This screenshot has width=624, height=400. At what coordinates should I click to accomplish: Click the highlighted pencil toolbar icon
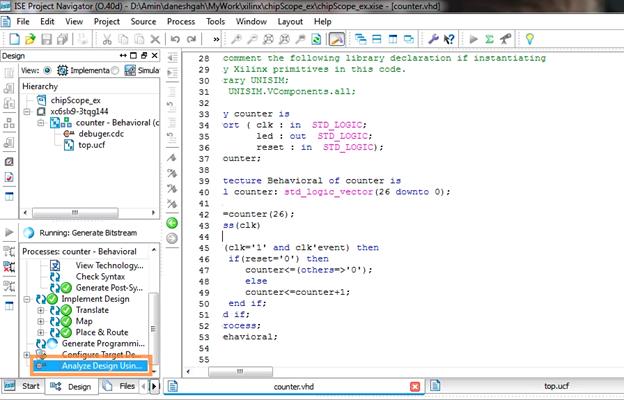[337, 39]
